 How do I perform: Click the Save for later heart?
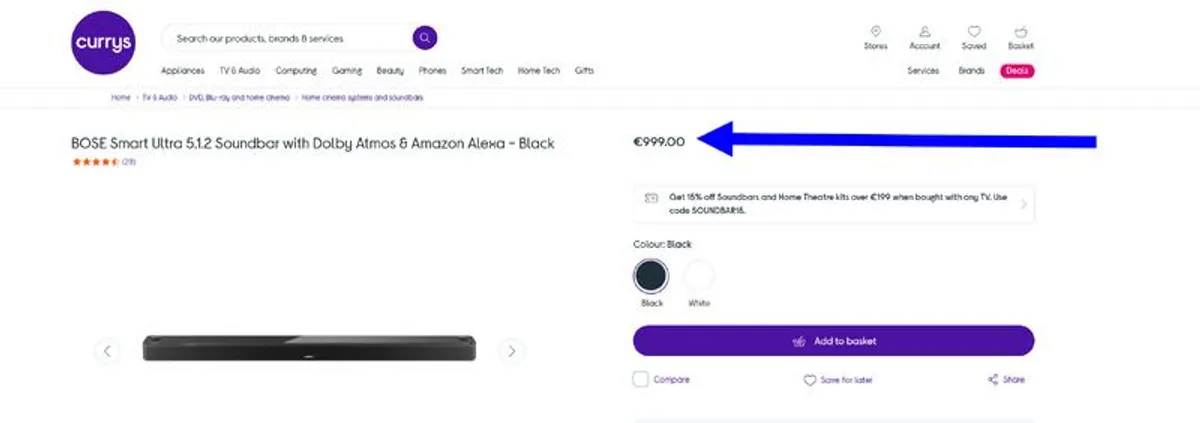(810, 380)
